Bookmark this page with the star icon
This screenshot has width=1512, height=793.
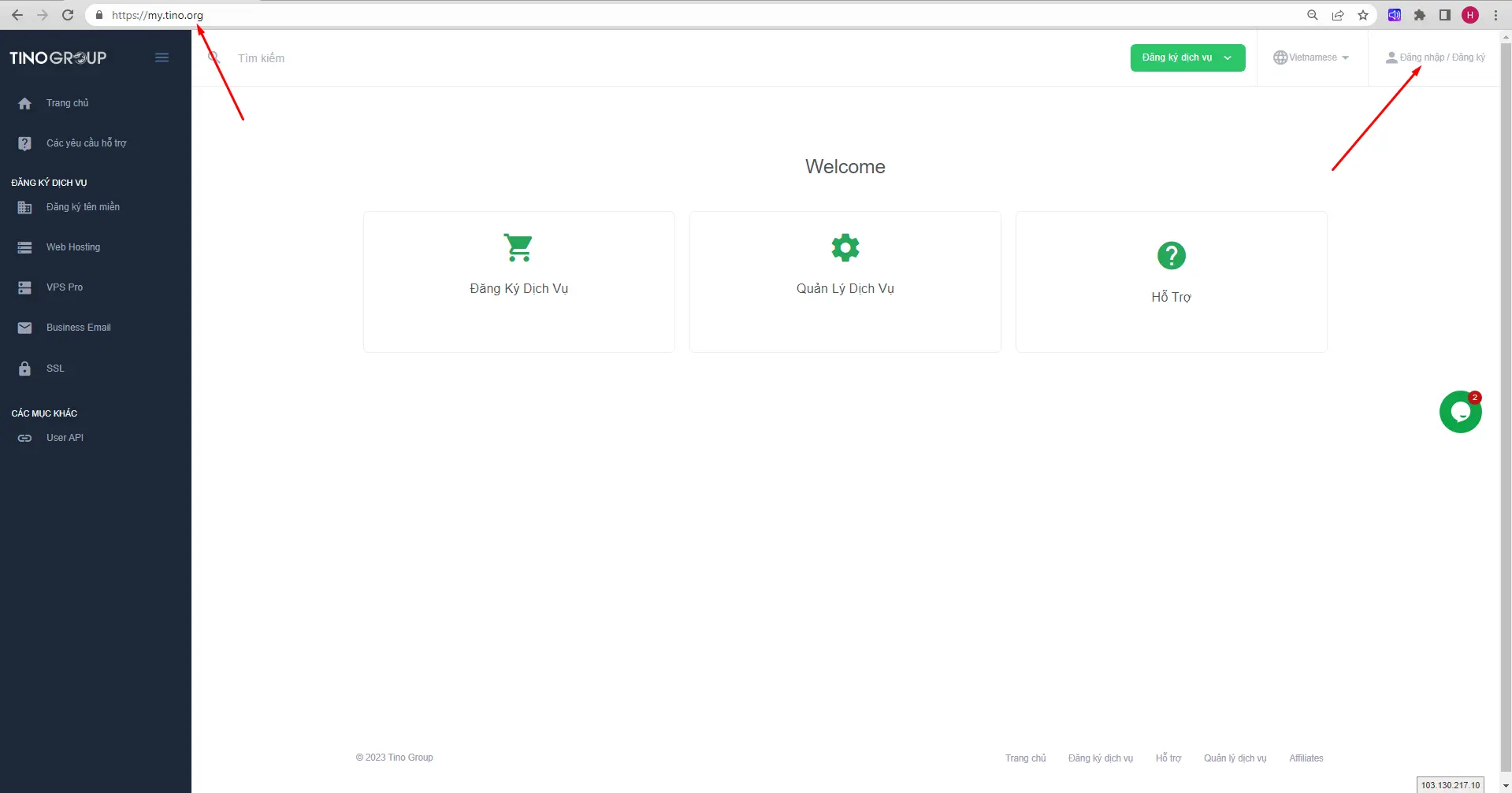click(x=1363, y=15)
